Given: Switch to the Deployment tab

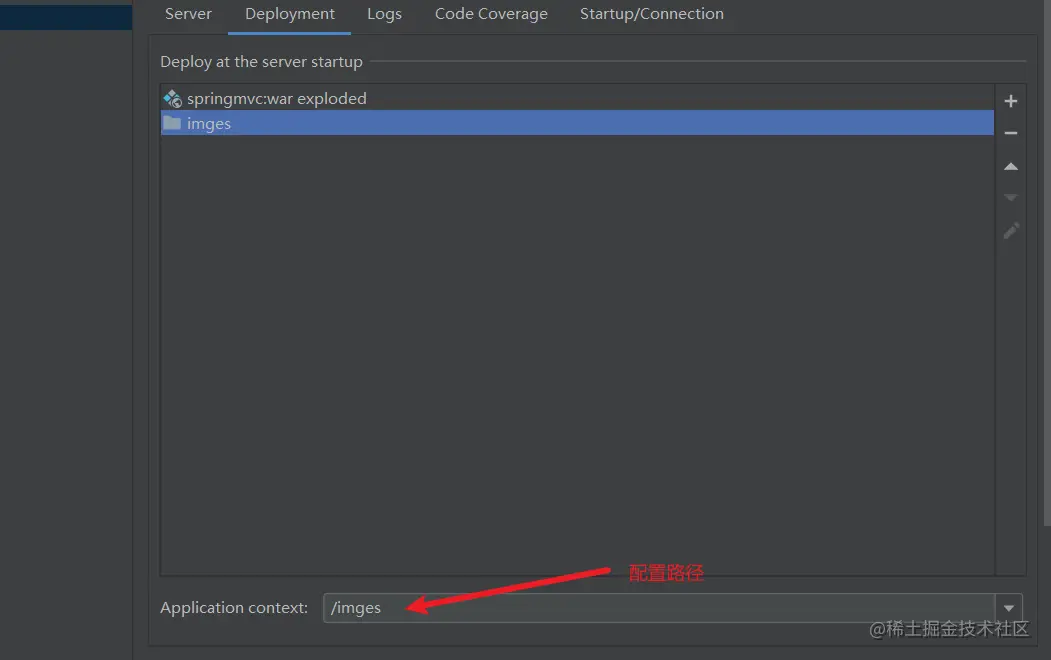Looking at the screenshot, I should point(290,14).
